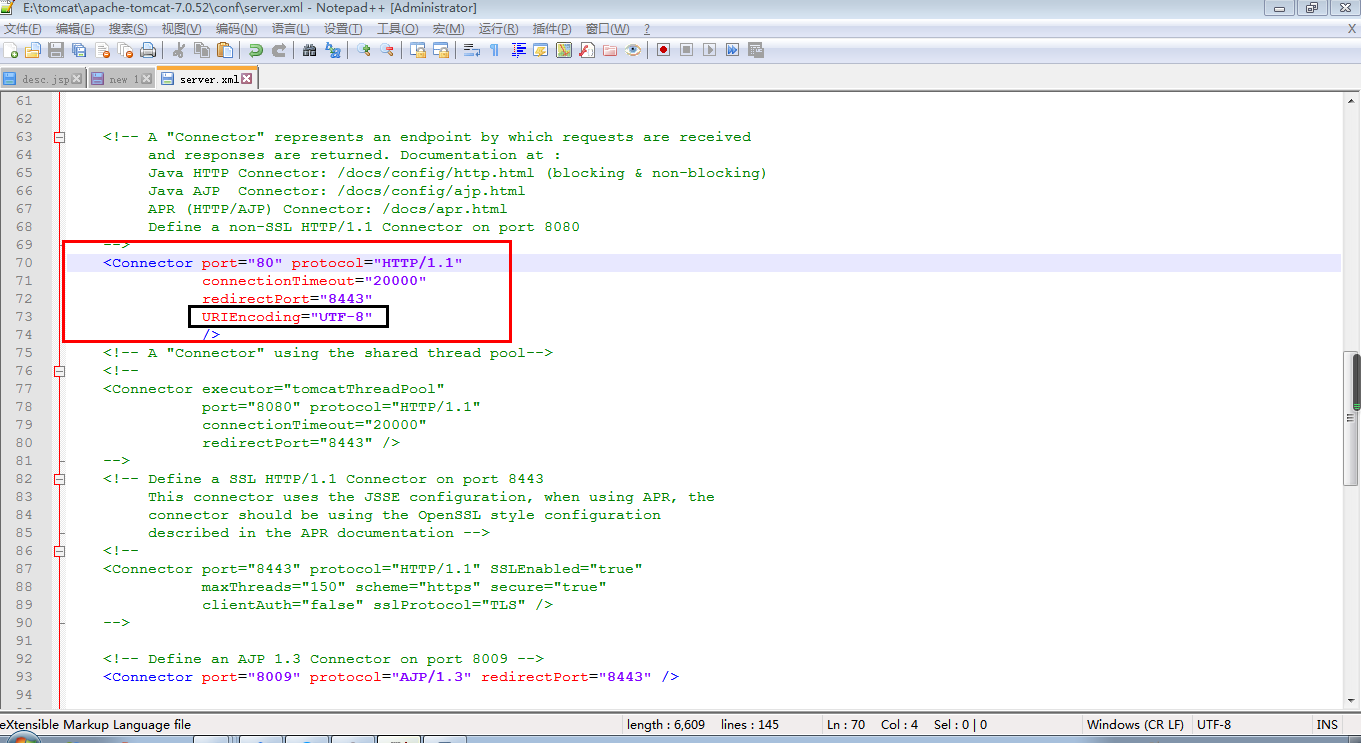
Task: Start macro recording with red dot icon
Action: (x=663, y=50)
